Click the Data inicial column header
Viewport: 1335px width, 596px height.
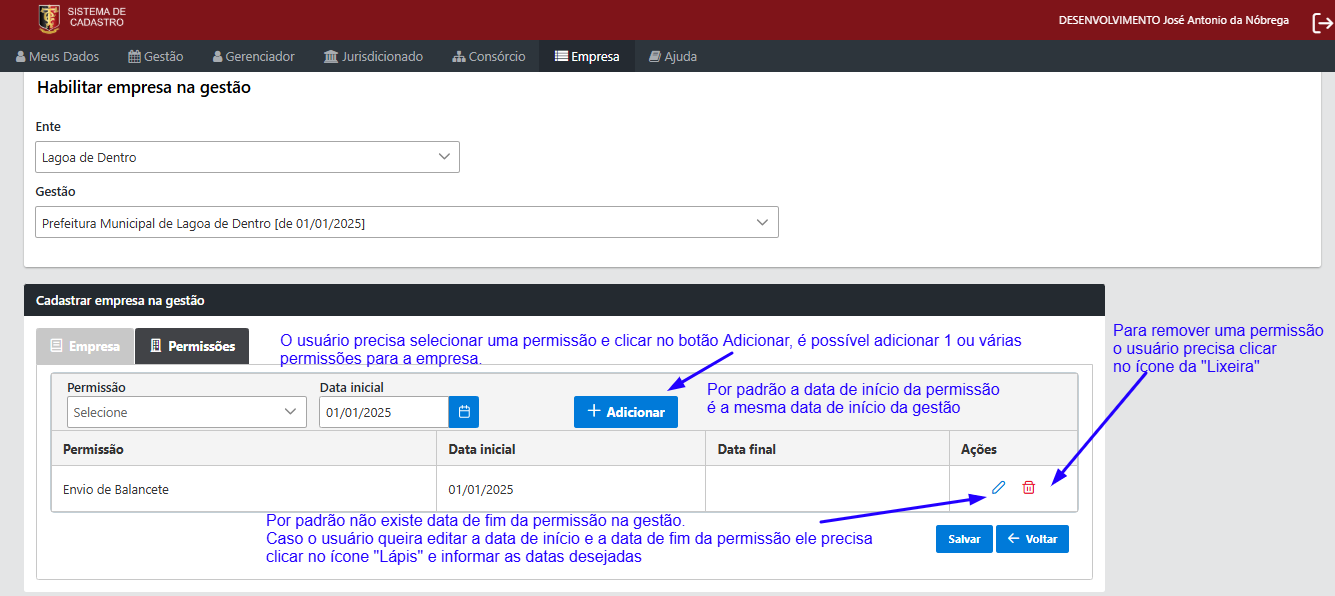(571, 449)
